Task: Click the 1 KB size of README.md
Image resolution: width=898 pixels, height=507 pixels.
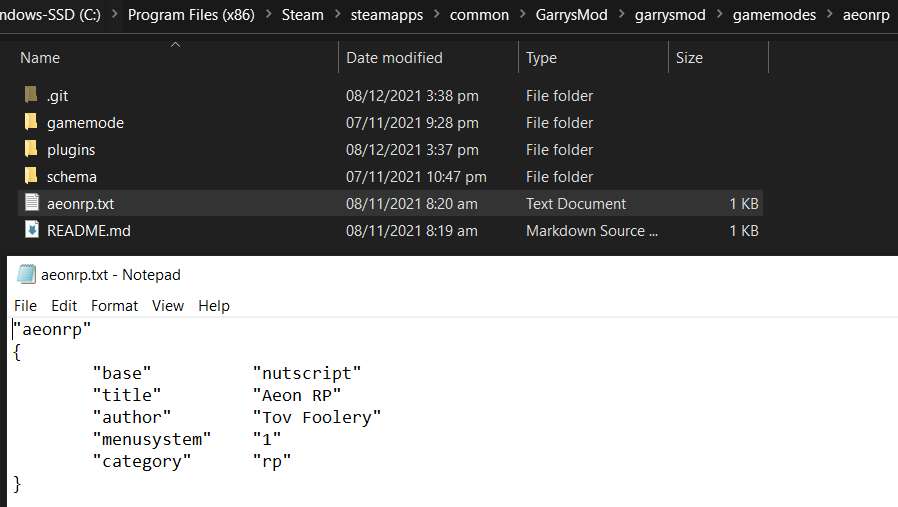Action: [744, 230]
